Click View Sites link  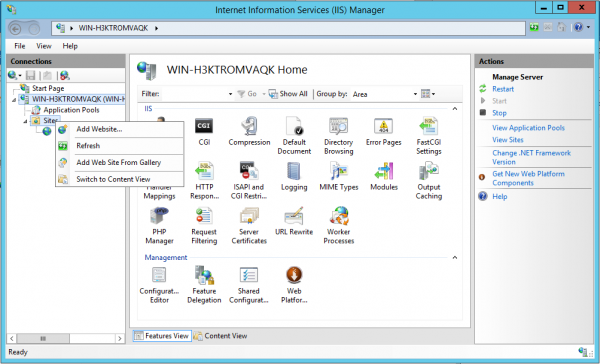pyautogui.click(x=507, y=140)
